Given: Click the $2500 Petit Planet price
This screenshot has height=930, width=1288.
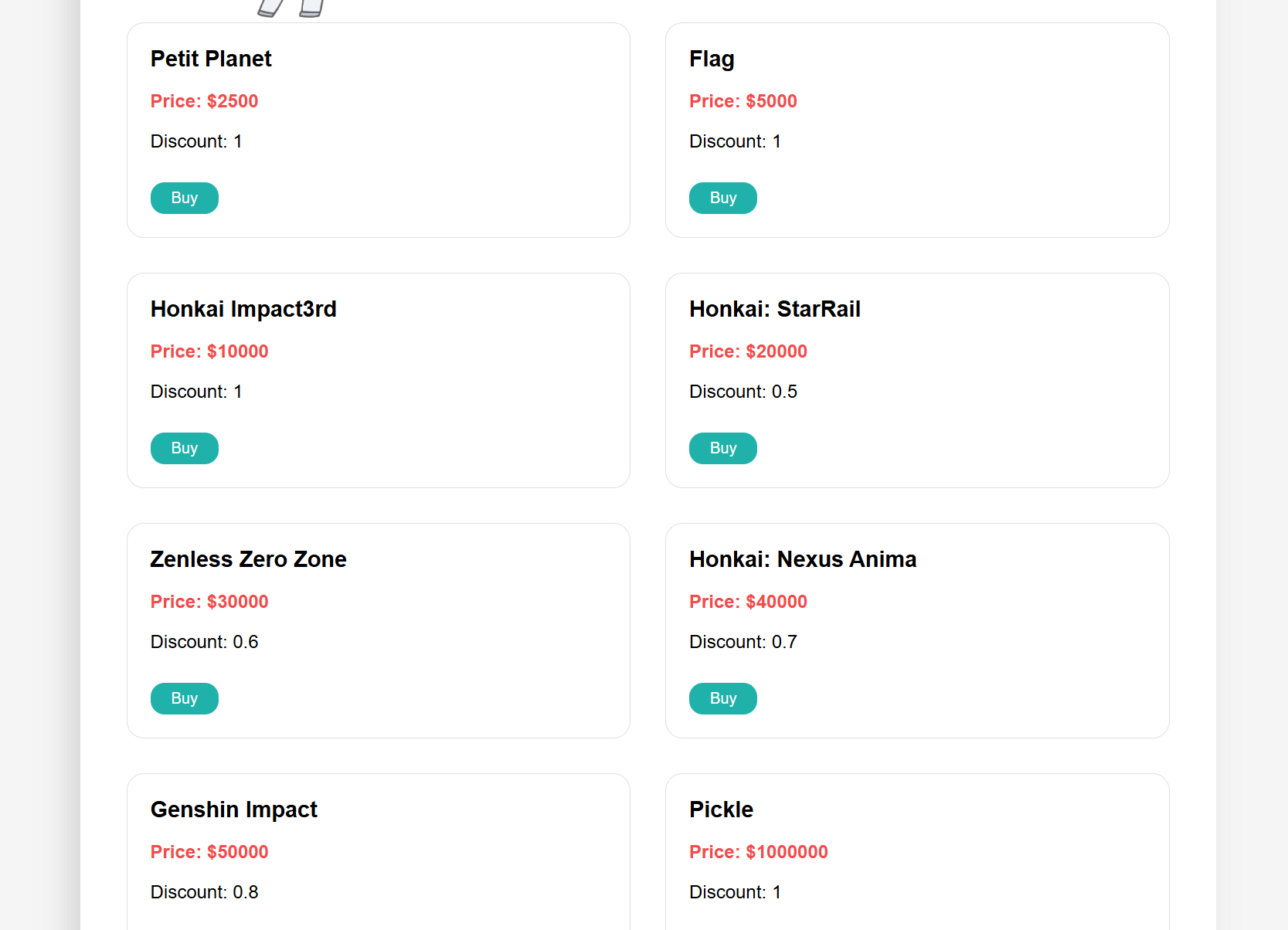Looking at the screenshot, I should click(x=204, y=101).
